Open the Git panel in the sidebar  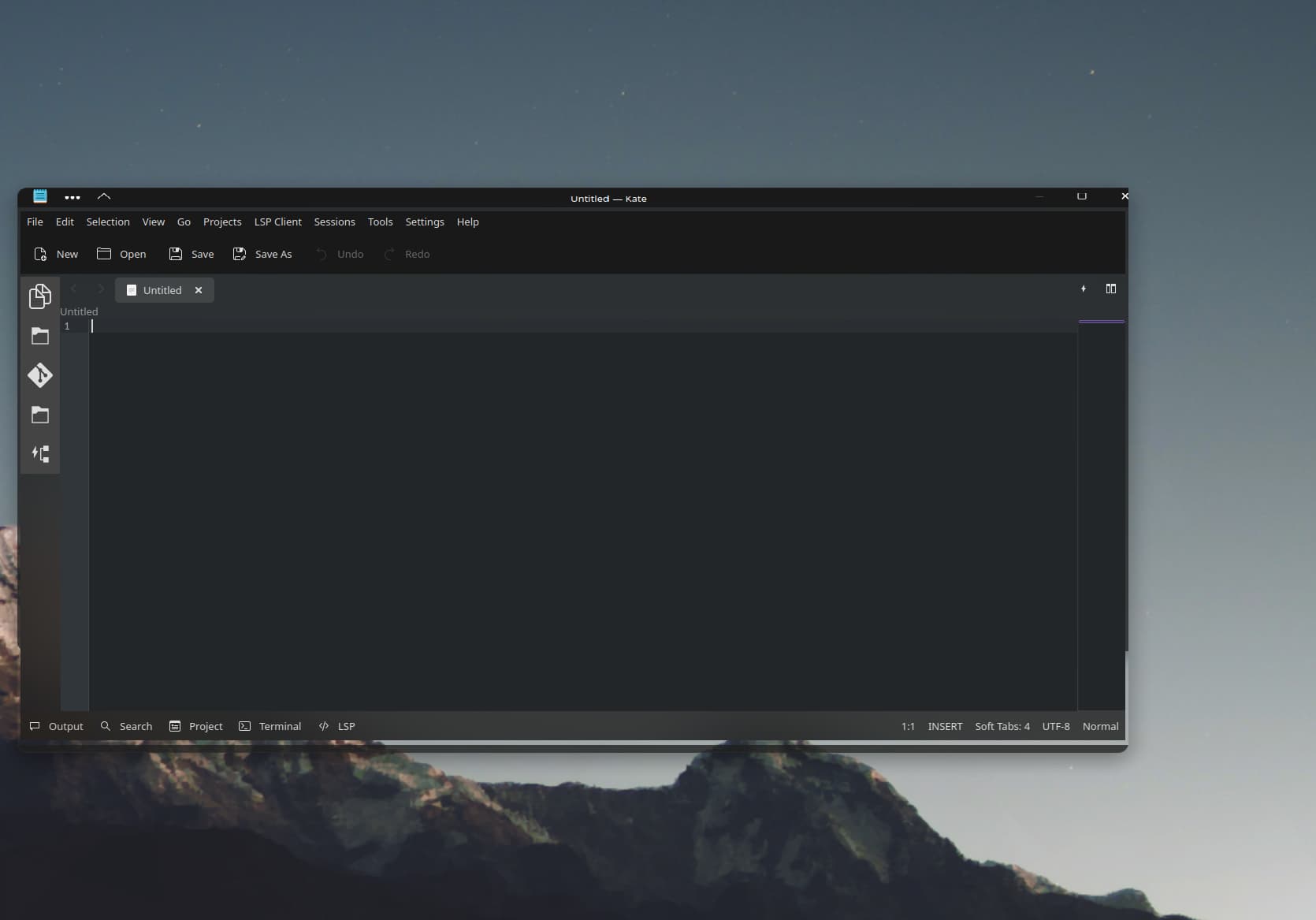pyautogui.click(x=40, y=375)
